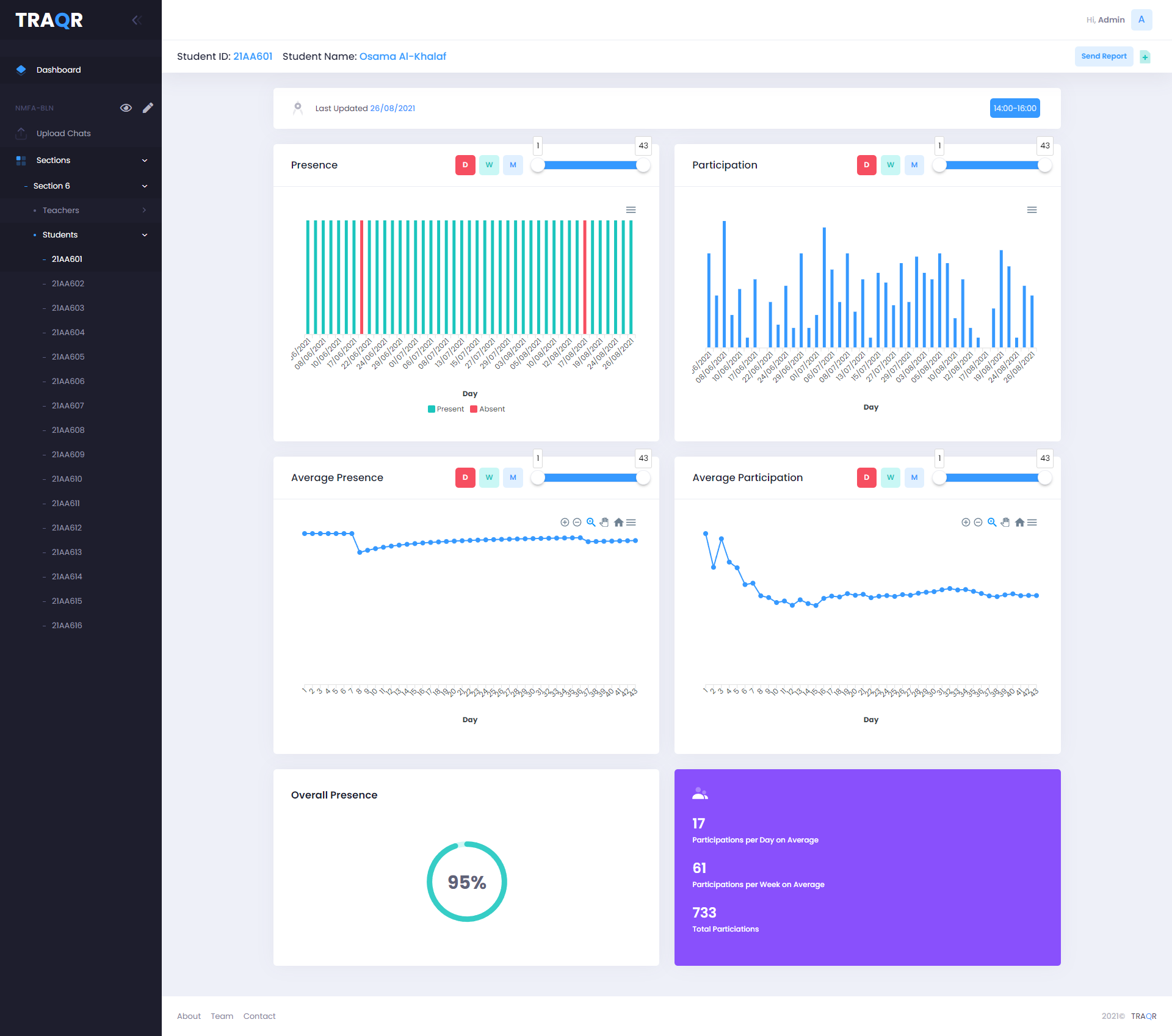The height and width of the screenshot is (1036, 1172).
Task: Click Participation range slider right handle
Action: pyautogui.click(x=1045, y=165)
